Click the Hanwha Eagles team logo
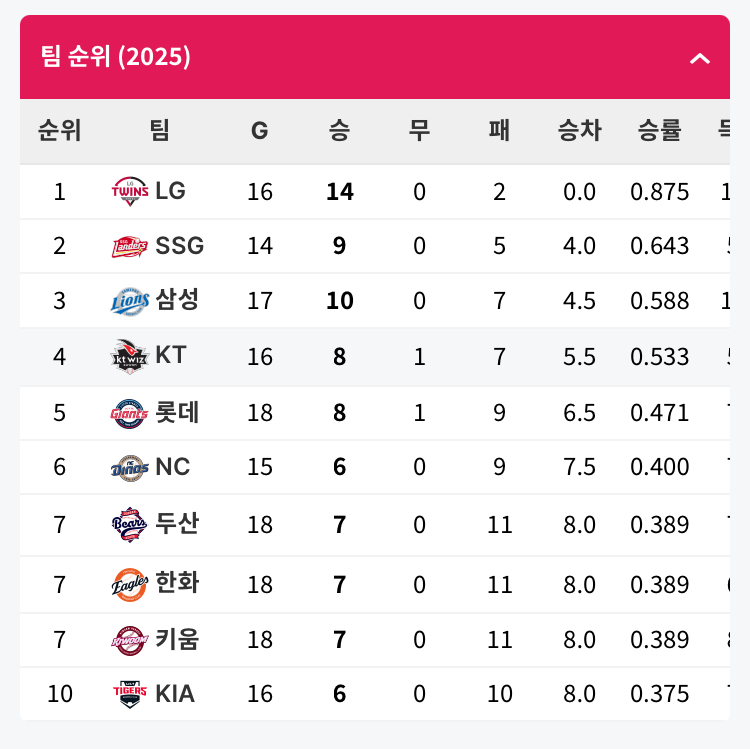This screenshot has height=749, width=750. (x=130, y=584)
